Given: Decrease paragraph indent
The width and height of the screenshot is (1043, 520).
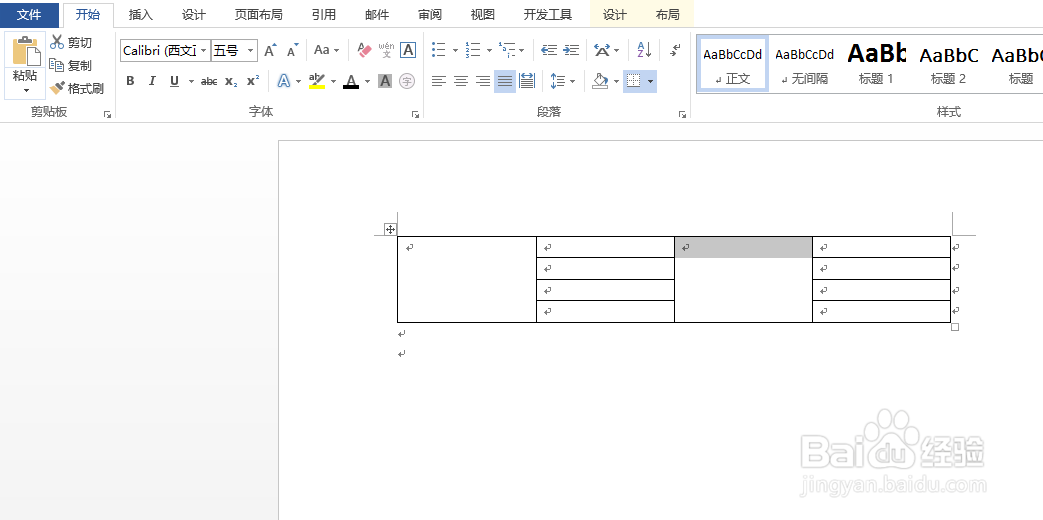Looking at the screenshot, I should click(x=549, y=50).
